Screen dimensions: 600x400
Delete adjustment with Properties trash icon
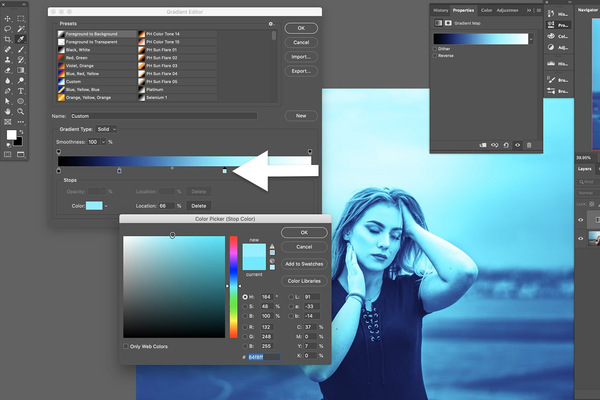[529, 145]
